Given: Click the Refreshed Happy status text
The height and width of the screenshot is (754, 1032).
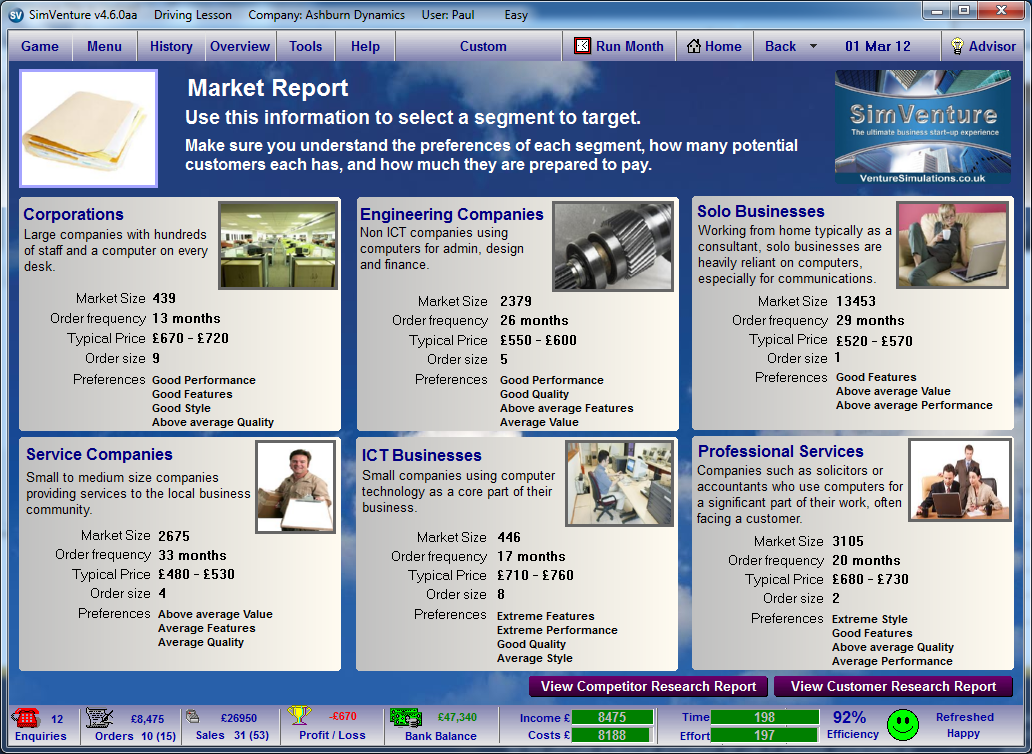Looking at the screenshot, I should pyautogui.click(x=964, y=725).
